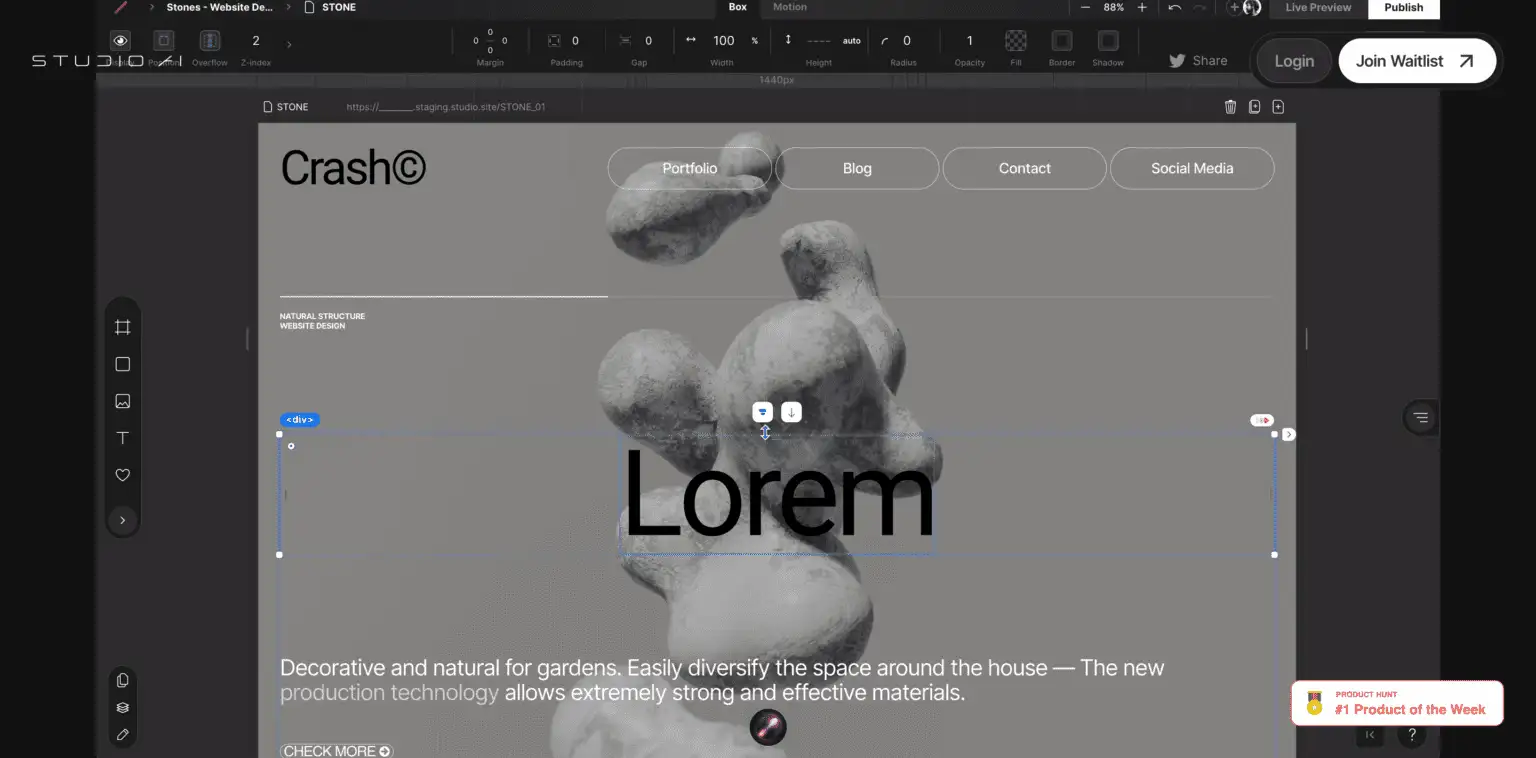Viewport: 1536px width, 758px height.
Task: Toggle the Display eye visibility
Action: point(121,41)
